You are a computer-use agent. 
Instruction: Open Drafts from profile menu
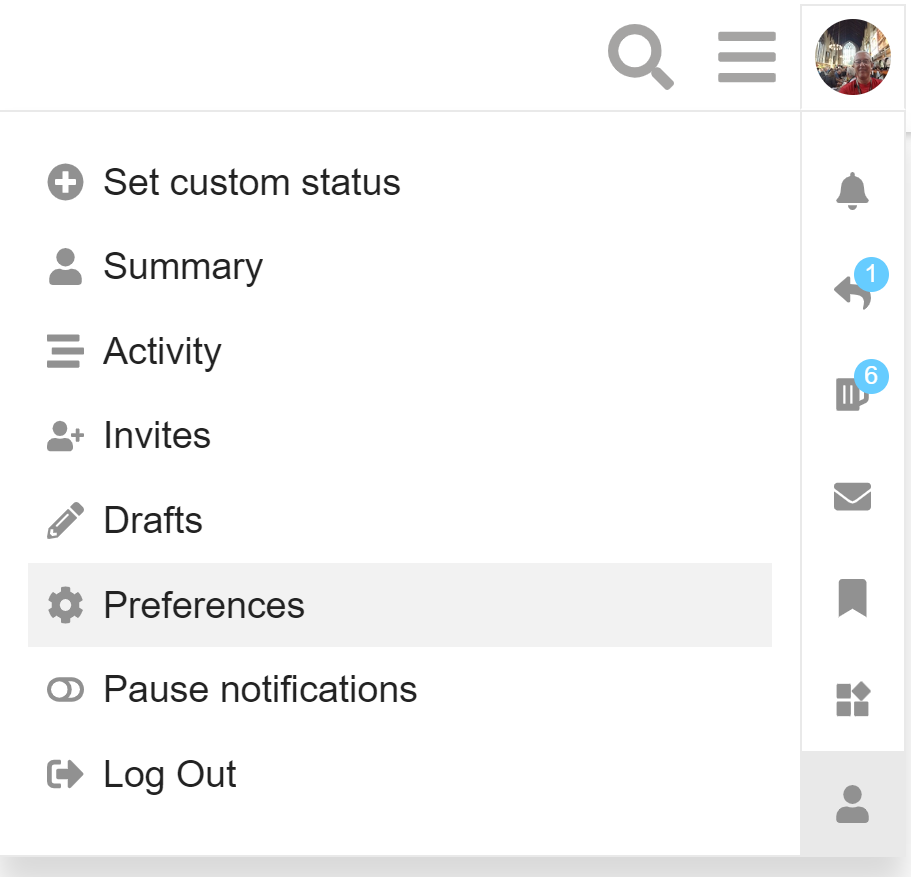point(153,521)
